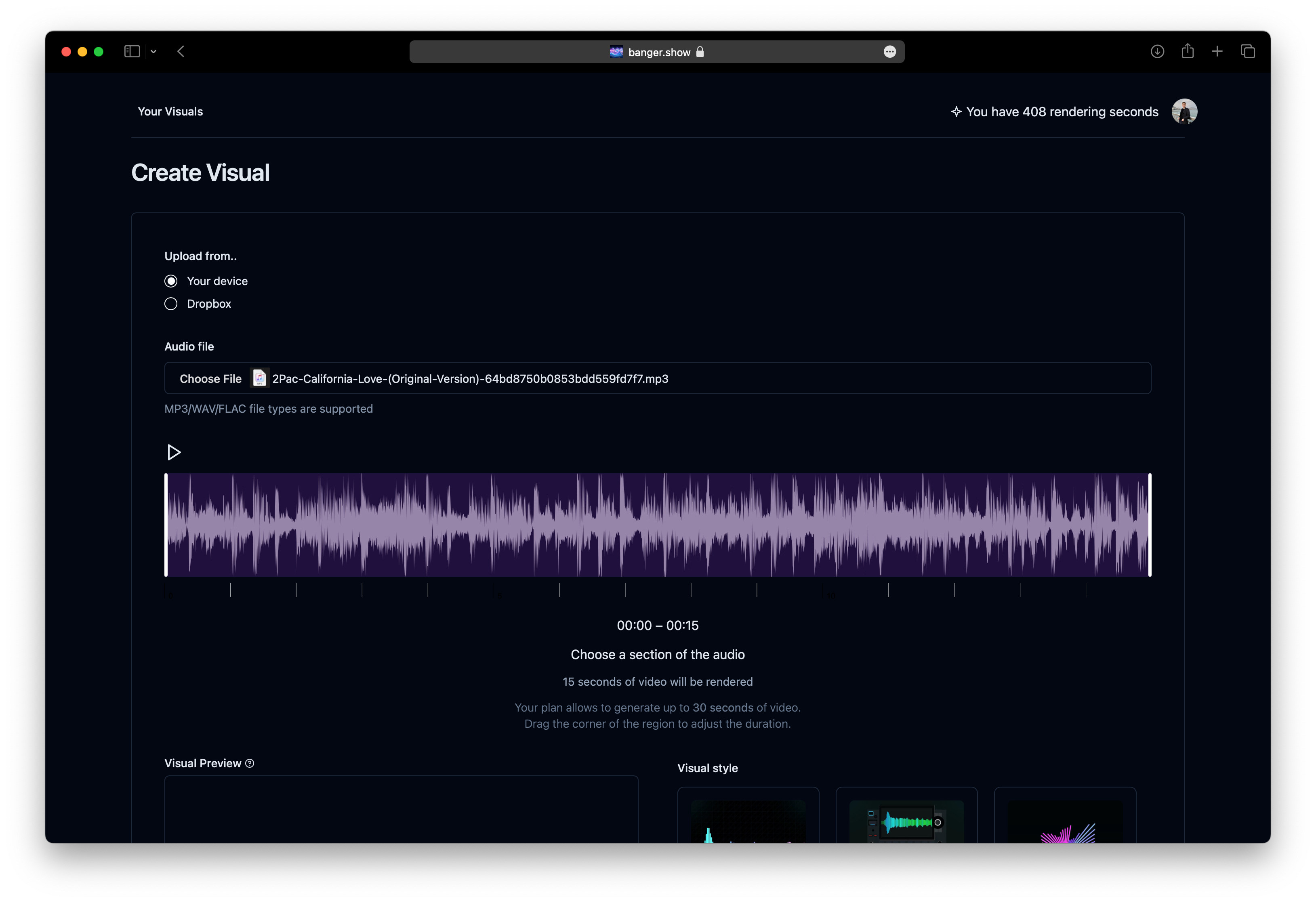Image resolution: width=1316 pixels, height=903 pixels.
Task: Click the 408 rendering seconds text
Action: [1062, 111]
